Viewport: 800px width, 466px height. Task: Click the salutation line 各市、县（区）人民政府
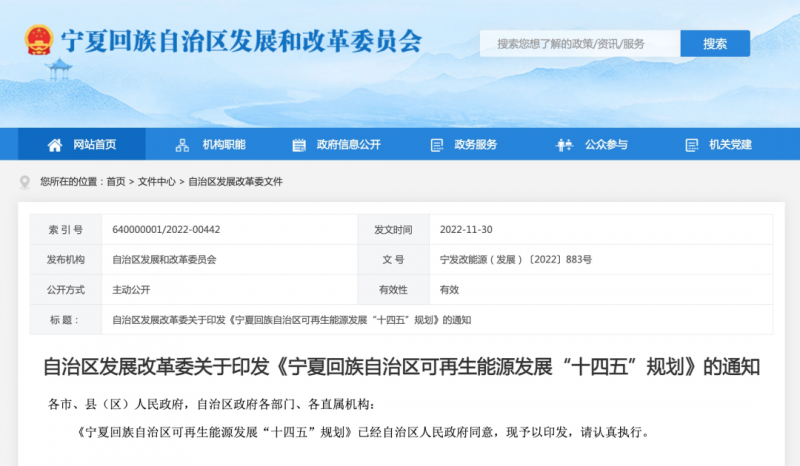(211, 405)
